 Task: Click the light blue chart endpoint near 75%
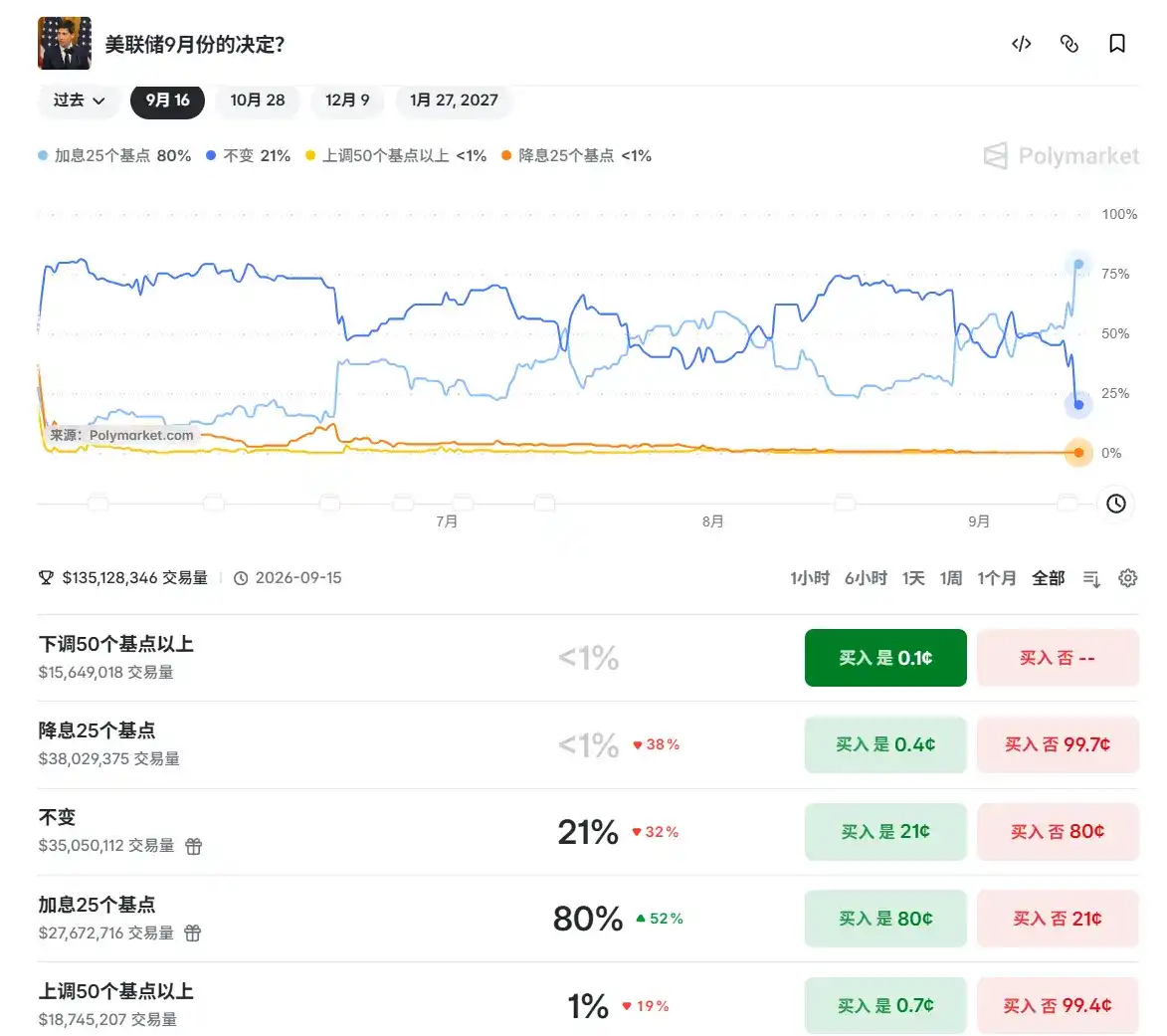click(1078, 264)
